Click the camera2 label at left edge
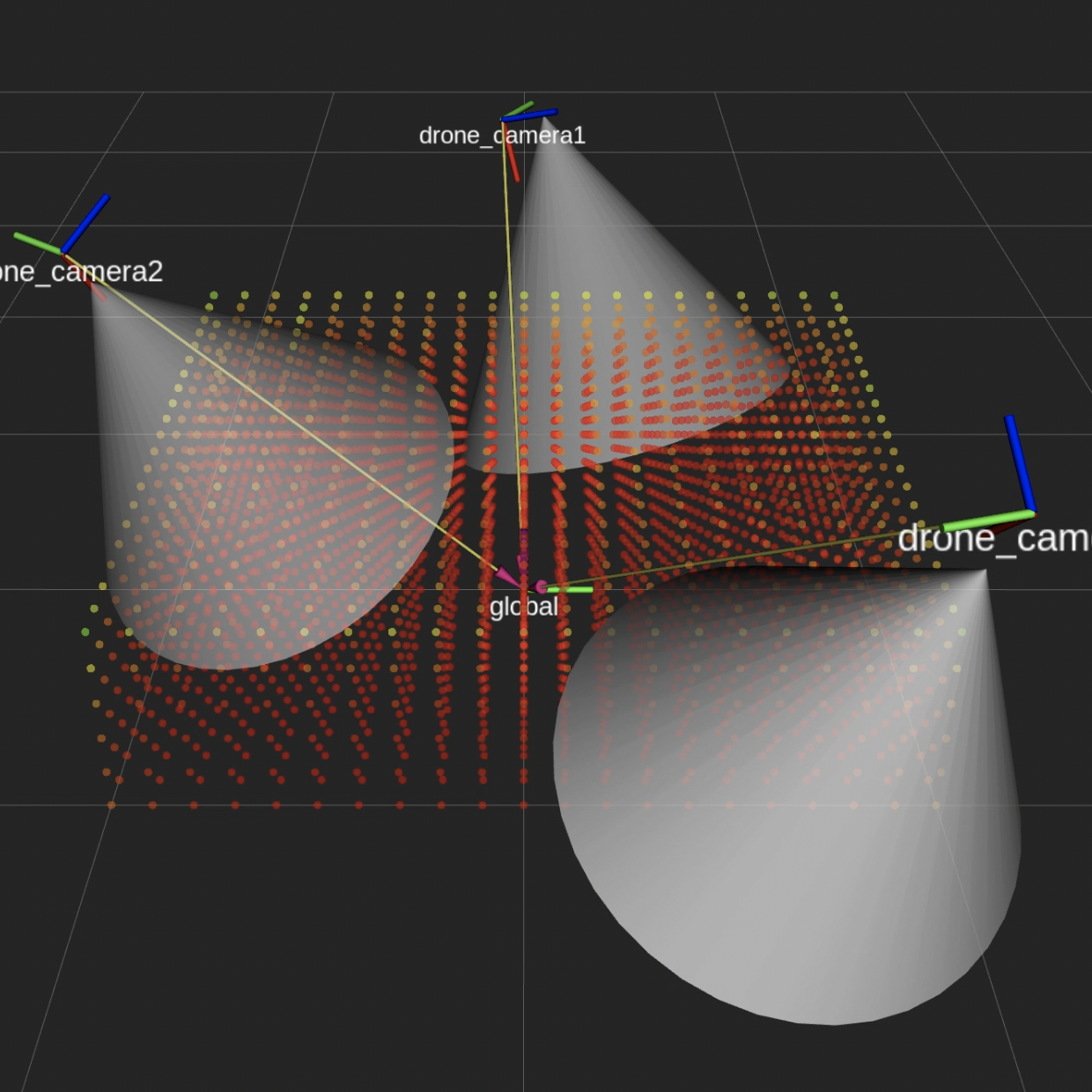This screenshot has width=1092, height=1092. click(x=81, y=271)
